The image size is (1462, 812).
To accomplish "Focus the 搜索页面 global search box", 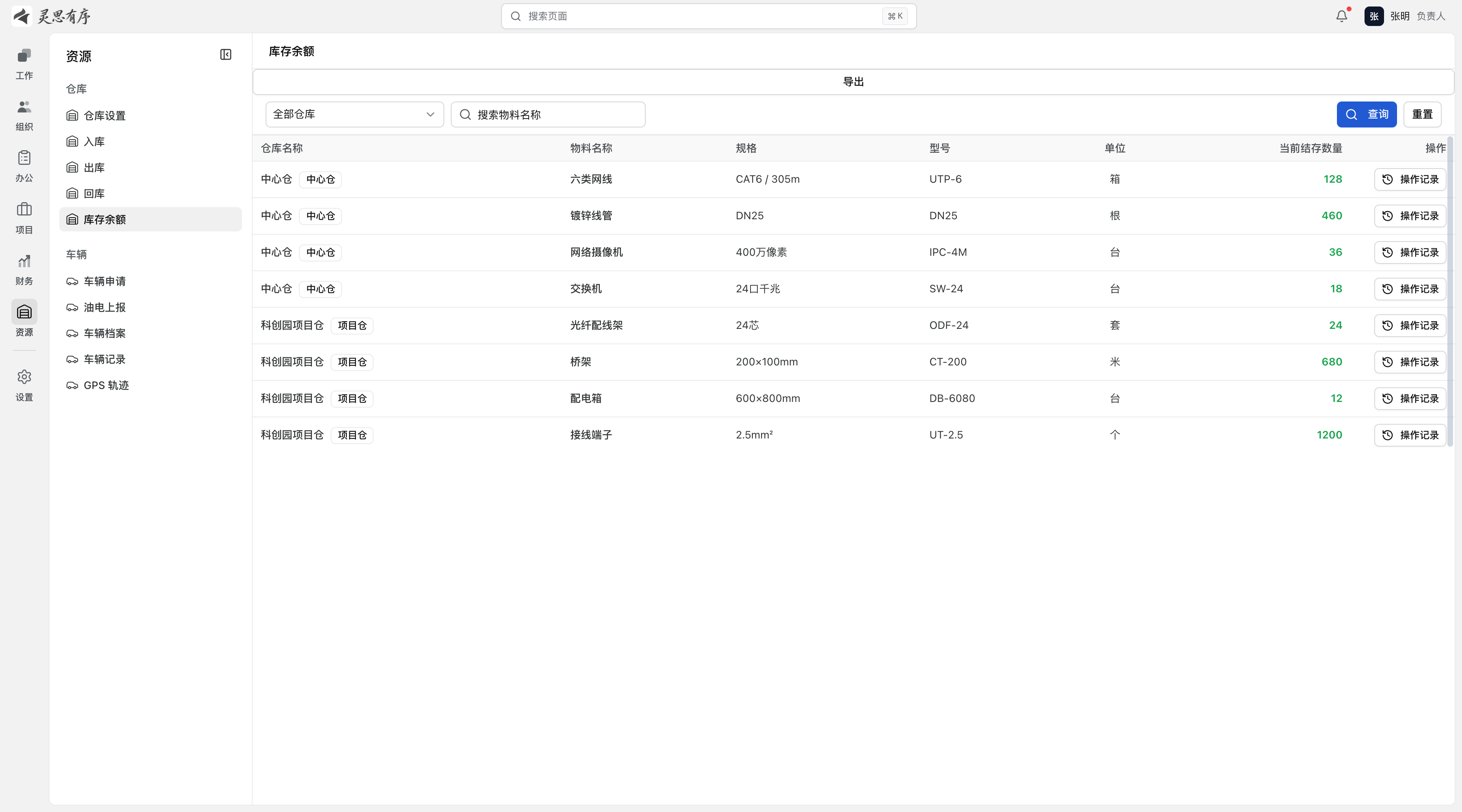I will click(x=708, y=17).
